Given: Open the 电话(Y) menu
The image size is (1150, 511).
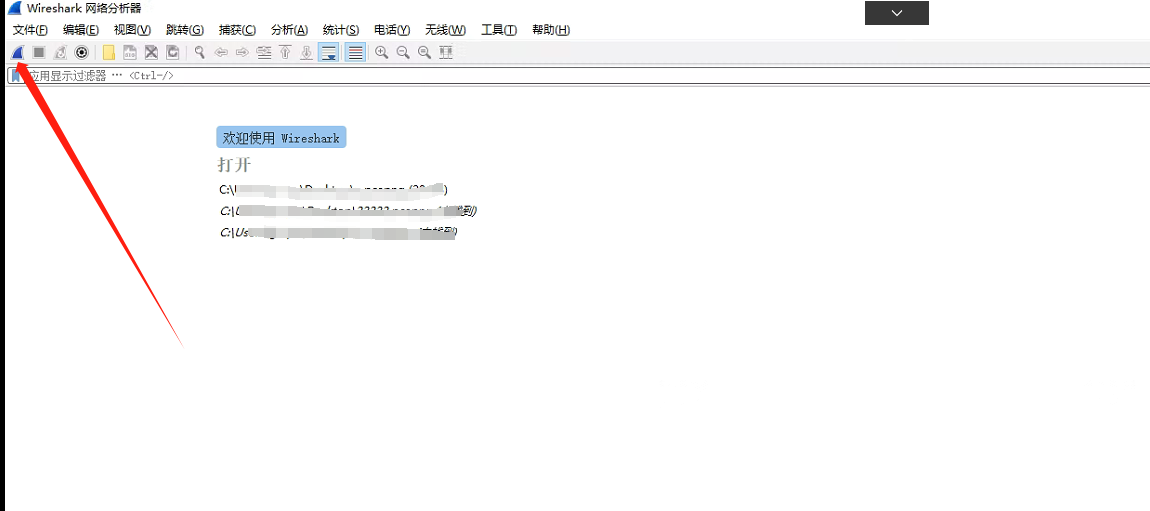Looking at the screenshot, I should [392, 30].
